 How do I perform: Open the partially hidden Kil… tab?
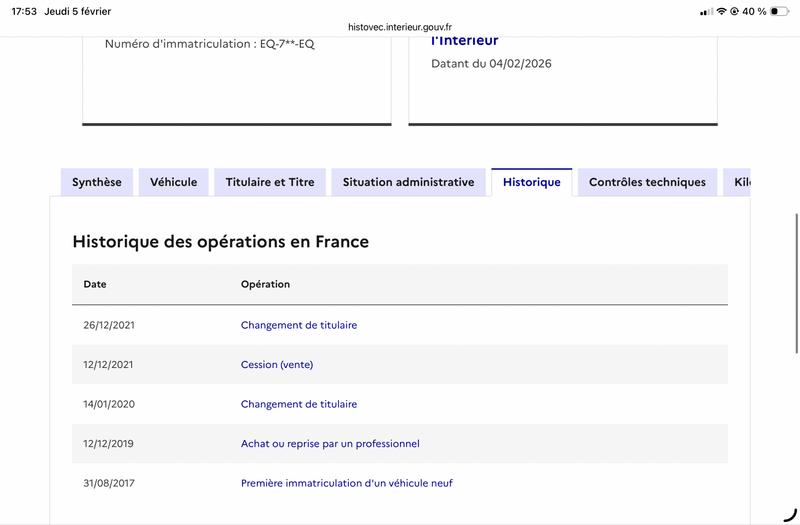pos(740,182)
